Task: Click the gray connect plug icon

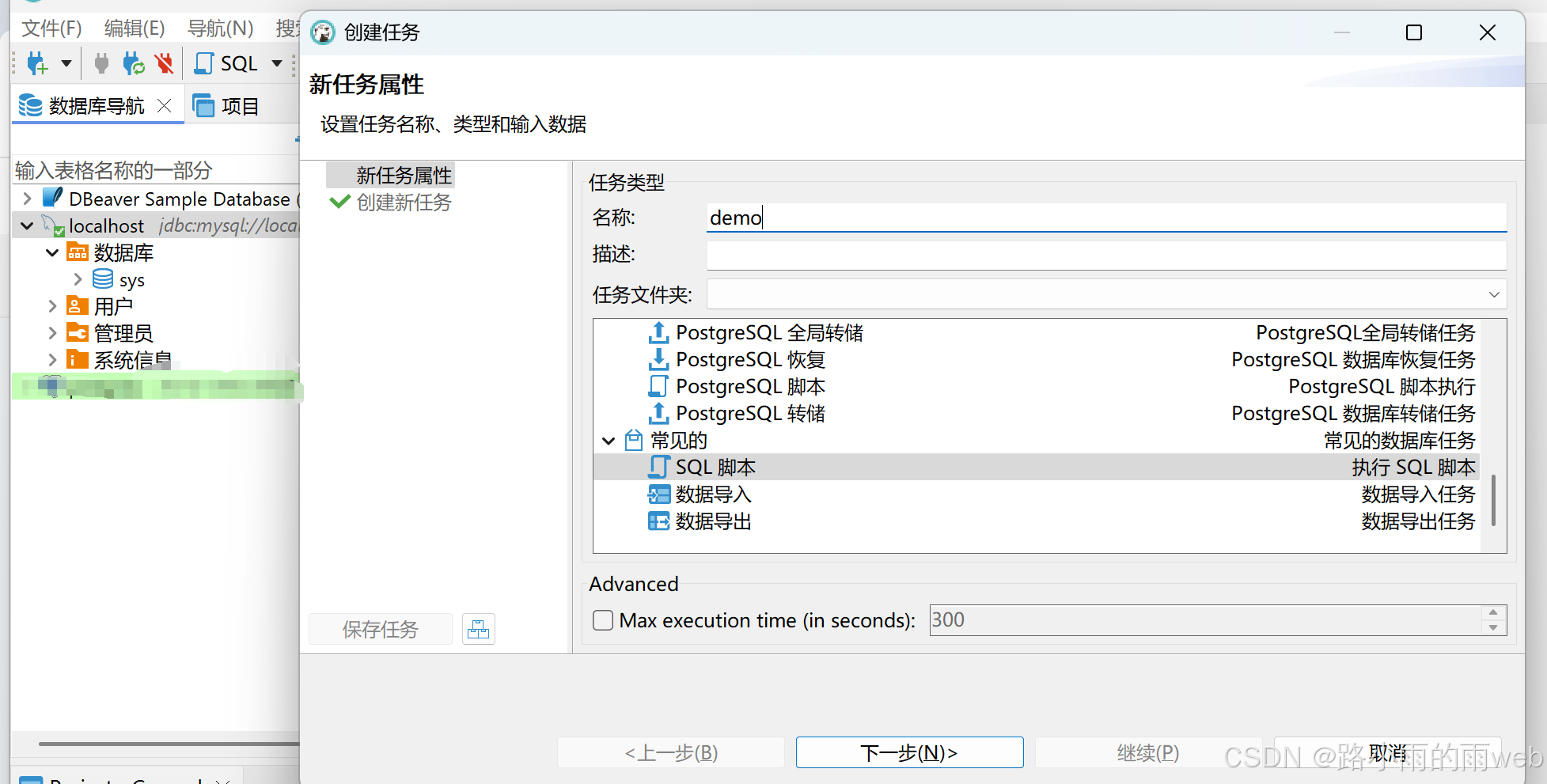Action: (x=101, y=63)
